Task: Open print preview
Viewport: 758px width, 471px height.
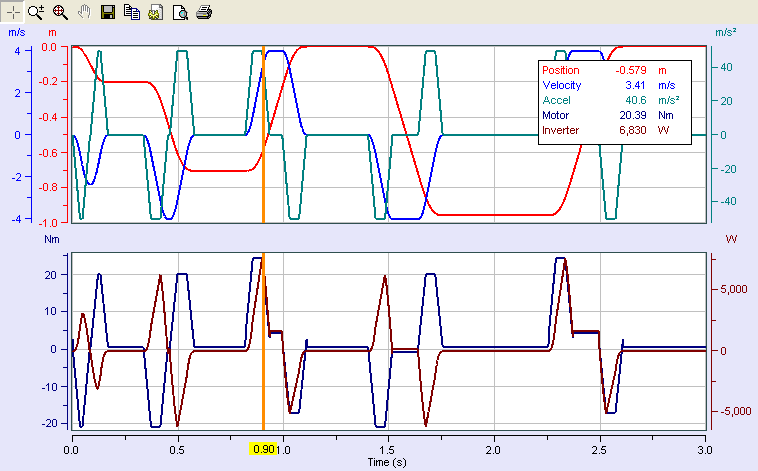Action: pyautogui.click(x=179, y=12)
